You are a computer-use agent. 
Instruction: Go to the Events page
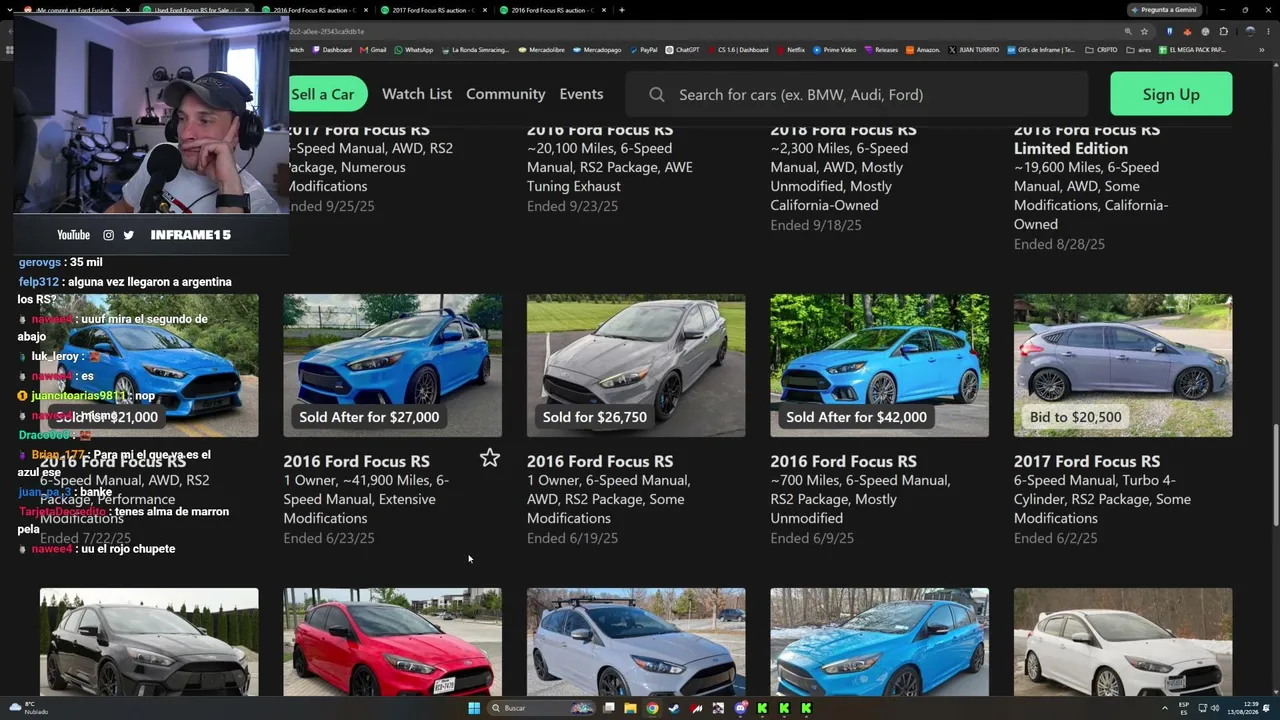(581, 94)
